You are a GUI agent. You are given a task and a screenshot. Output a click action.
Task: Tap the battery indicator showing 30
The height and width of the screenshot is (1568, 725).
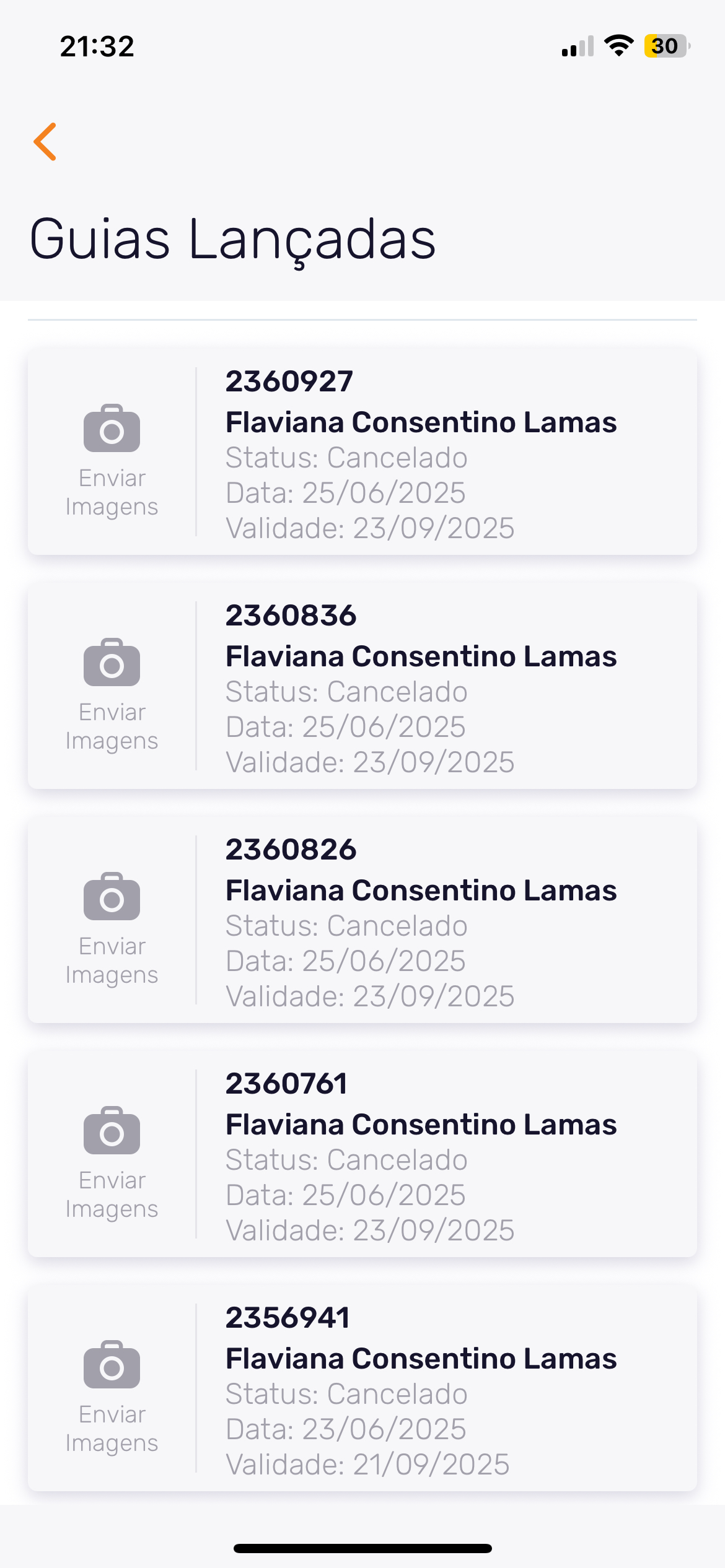666,46
